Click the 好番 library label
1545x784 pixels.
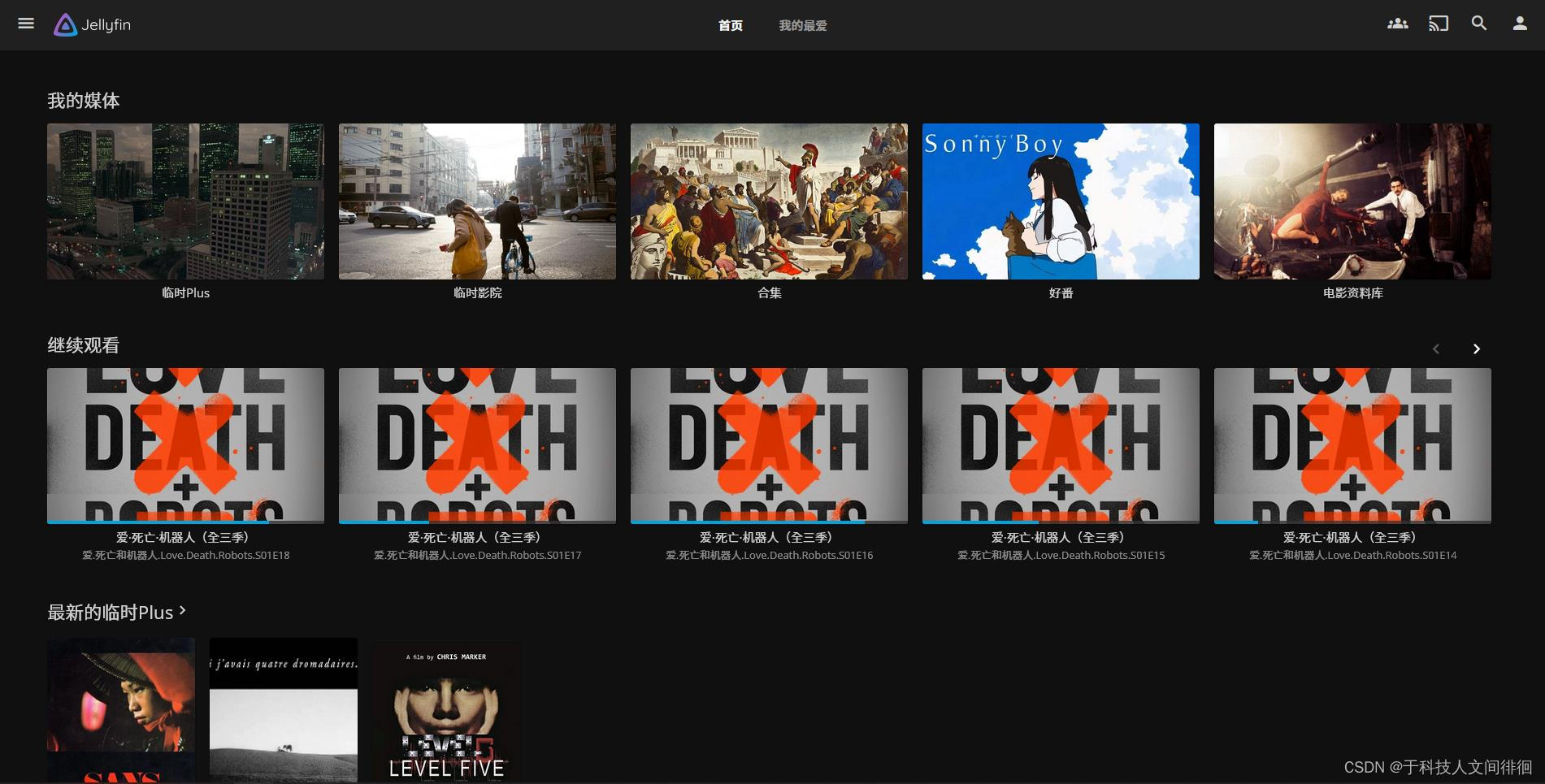(x=1061, y=292)
